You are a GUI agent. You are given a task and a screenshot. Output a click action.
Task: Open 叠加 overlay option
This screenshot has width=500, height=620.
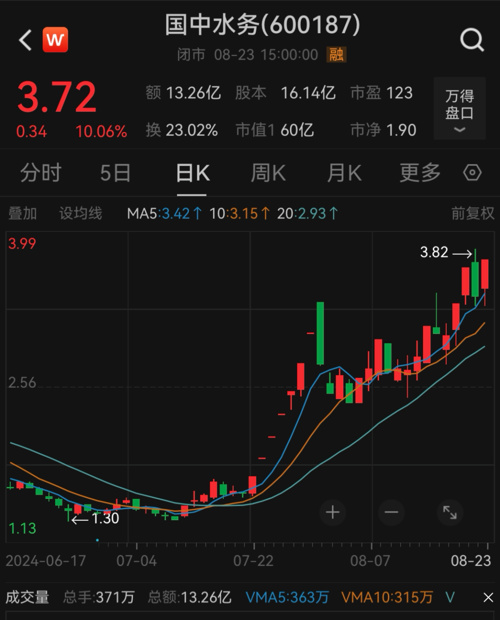point(23,214)
